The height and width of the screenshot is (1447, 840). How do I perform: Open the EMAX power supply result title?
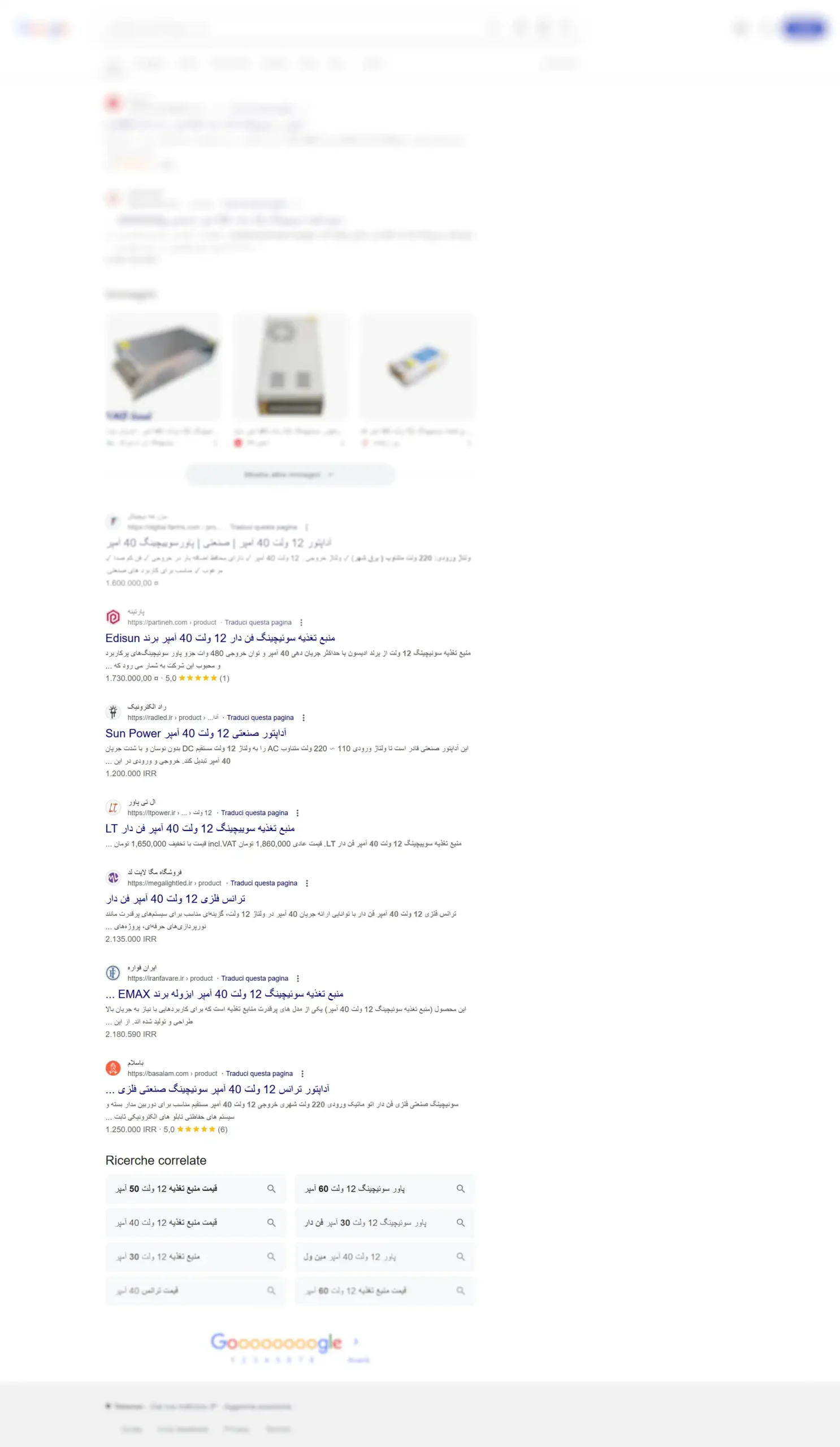pos(224,994)
